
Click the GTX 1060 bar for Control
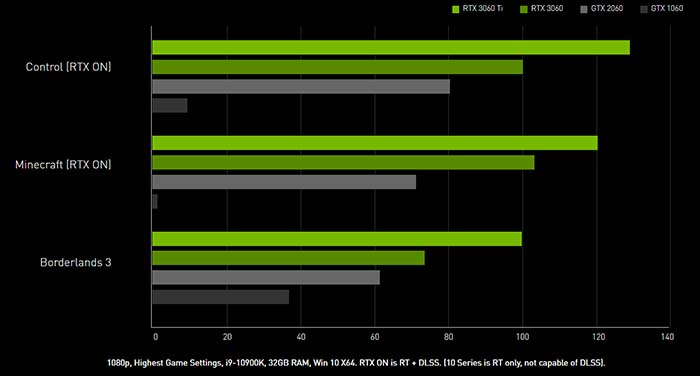170,105
